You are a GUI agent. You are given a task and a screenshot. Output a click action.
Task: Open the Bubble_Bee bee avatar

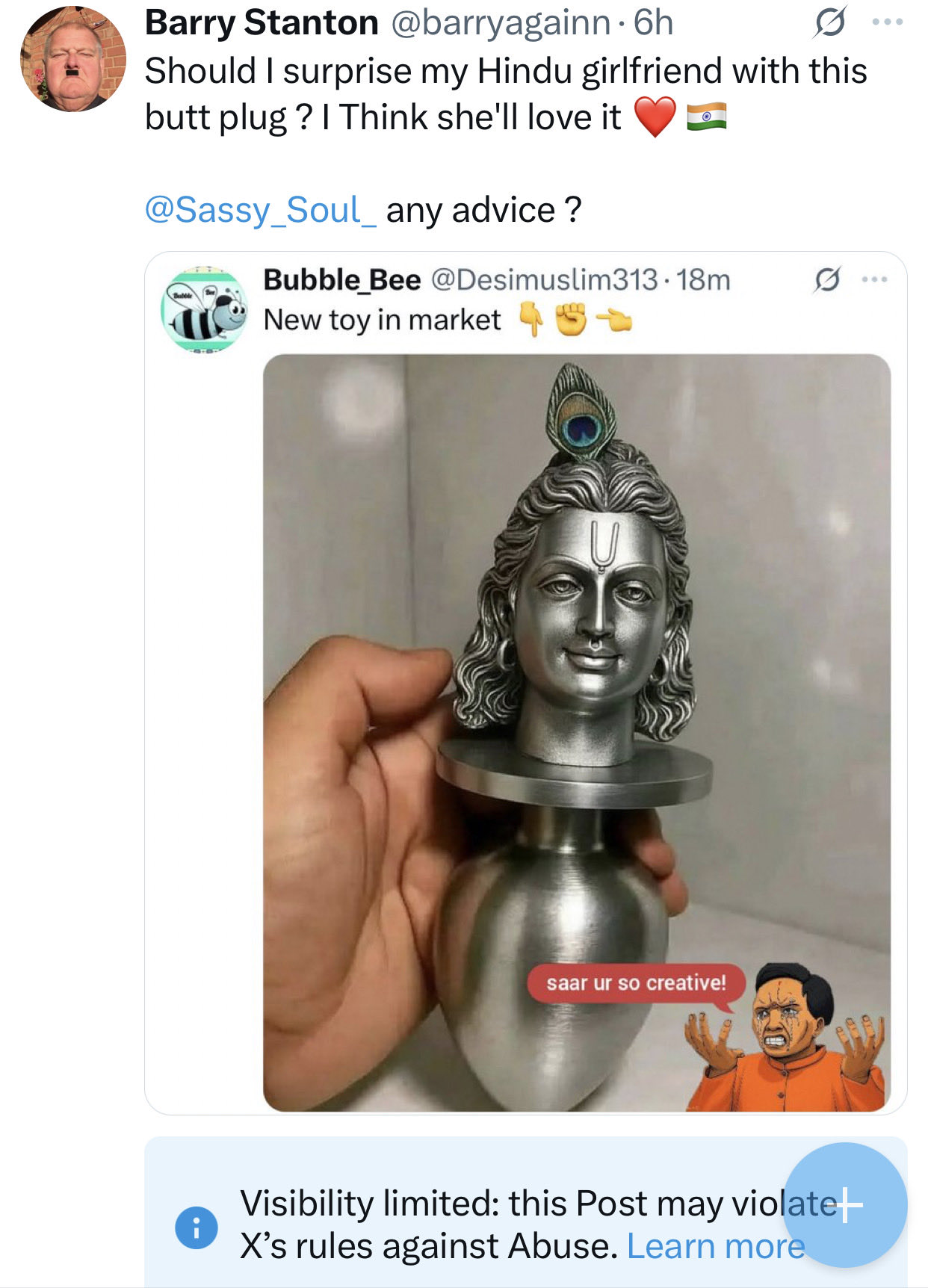[205, 310]
